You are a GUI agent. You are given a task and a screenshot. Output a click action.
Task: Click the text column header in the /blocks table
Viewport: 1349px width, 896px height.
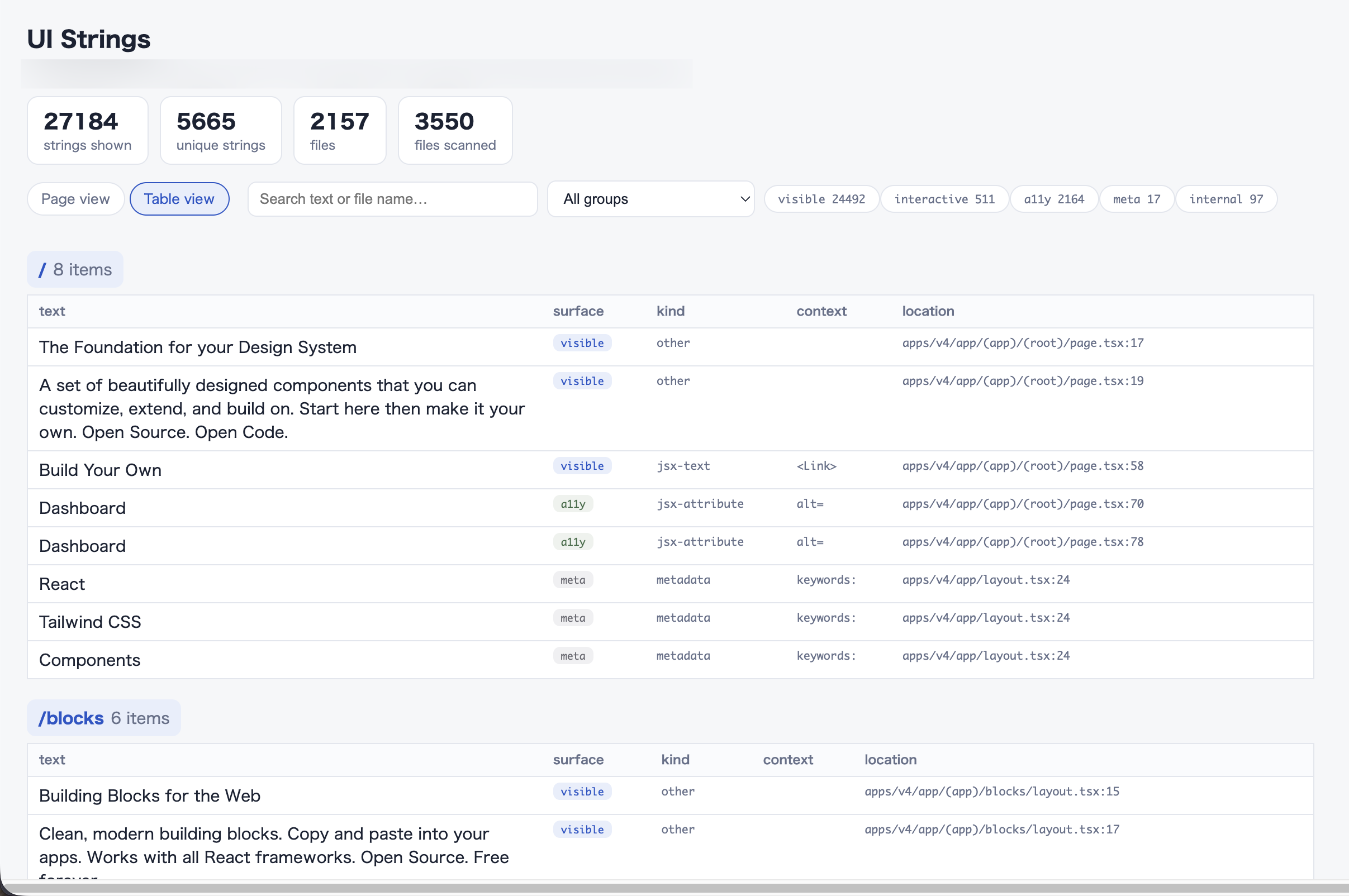coord(52,760)
